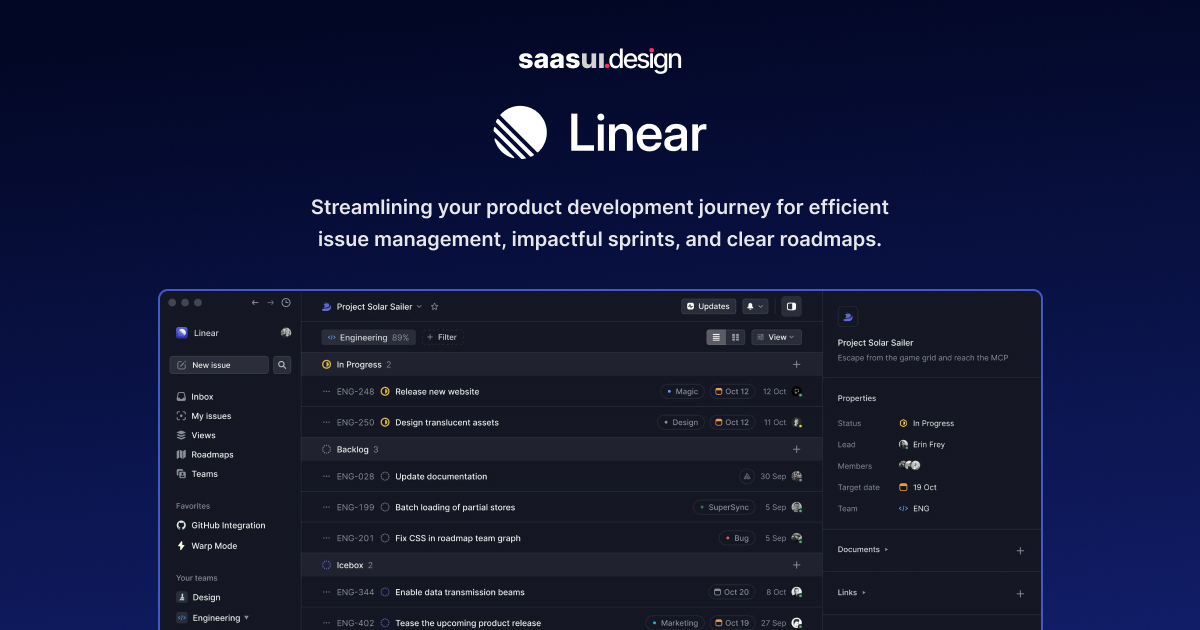
Task: Click the Oct 20 due date on ENG-344
Action: tap(732, 592)
